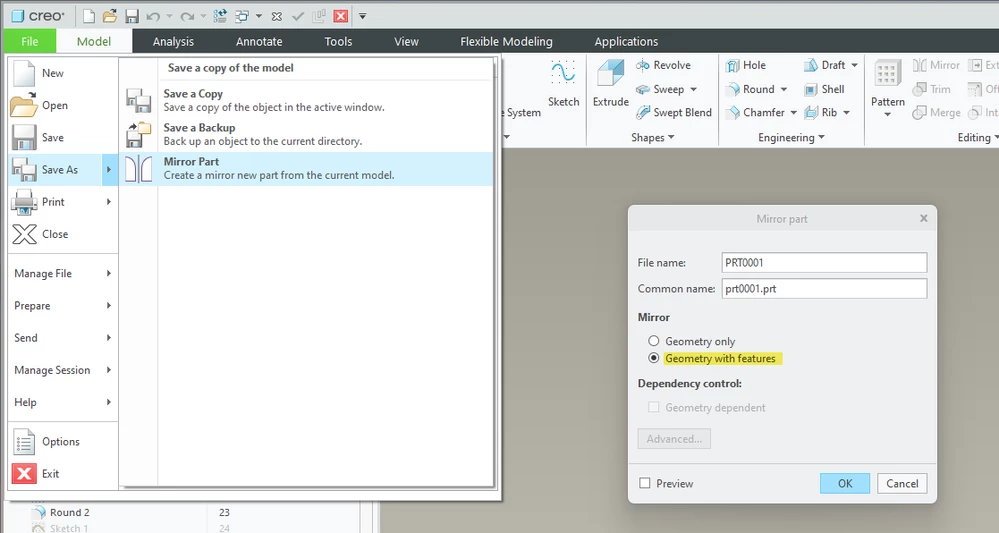This screenshot has width=999, height=533.
Task: Select Round 2 in the model tree
Action: (x=69, y=513)
